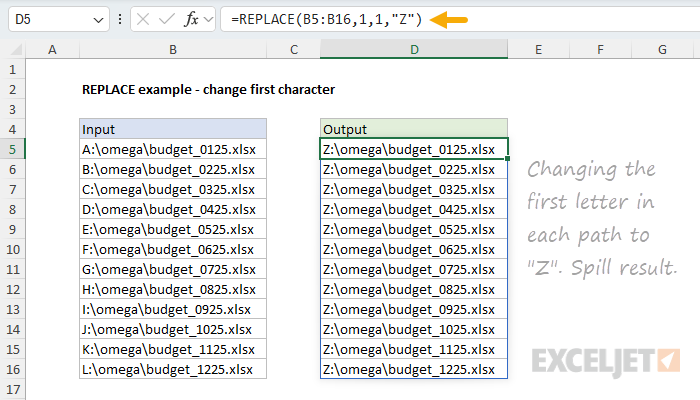Select row 1 header
This screenshot has height=400, width=700.
(x=12, y=69)
